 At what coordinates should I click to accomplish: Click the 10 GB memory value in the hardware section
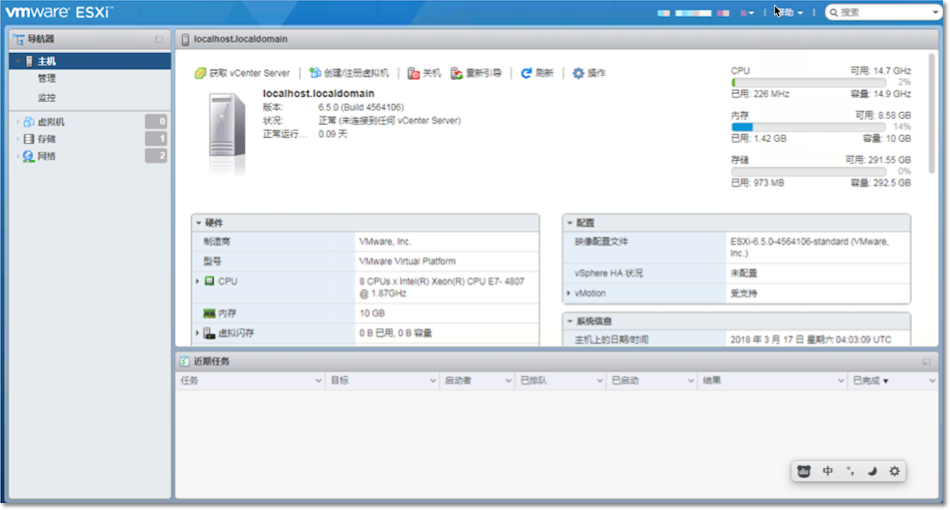tap(372, 314)
